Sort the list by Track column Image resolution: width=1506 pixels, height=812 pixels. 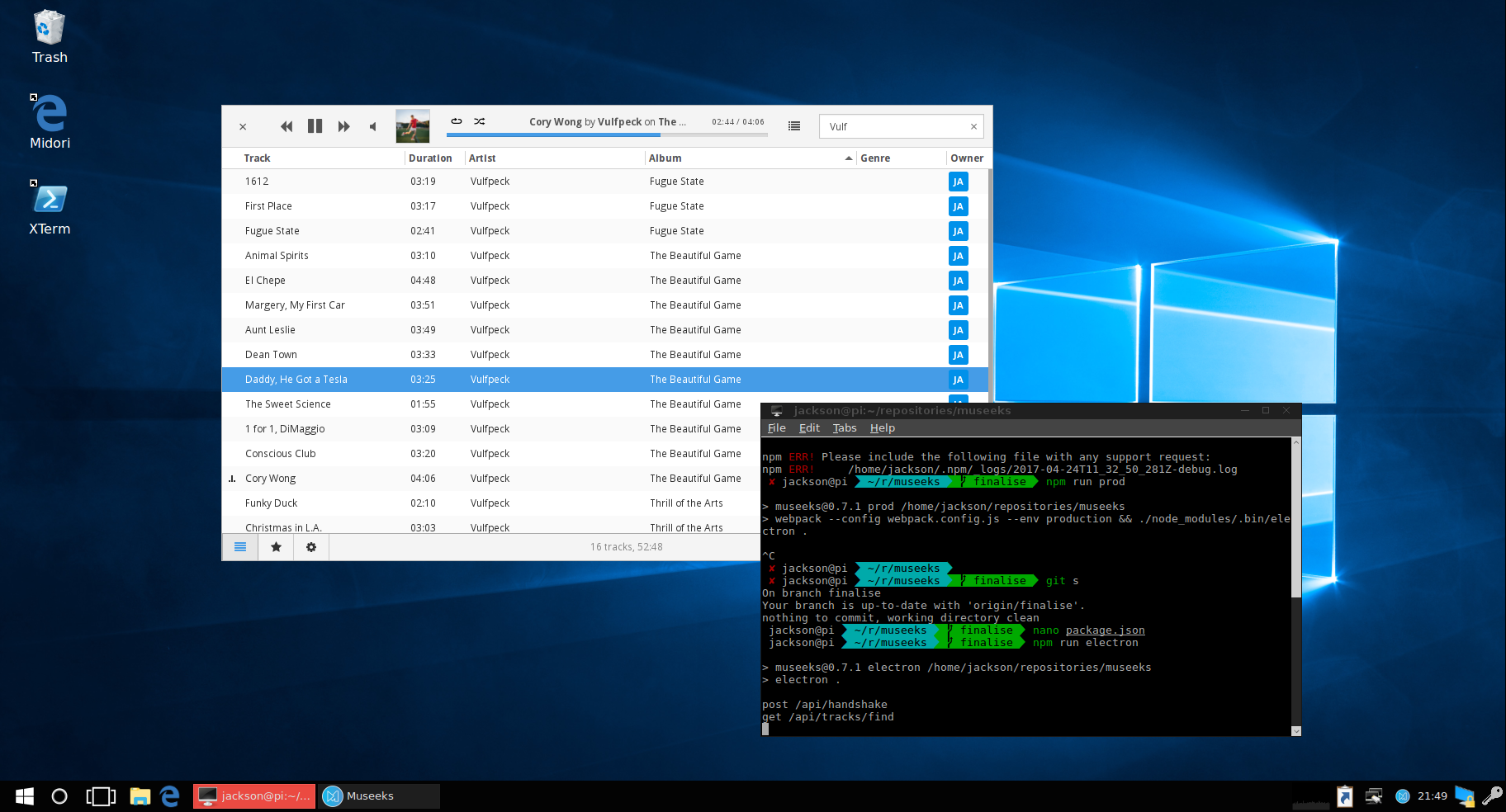pyautogui.click(x=257, y=158)
